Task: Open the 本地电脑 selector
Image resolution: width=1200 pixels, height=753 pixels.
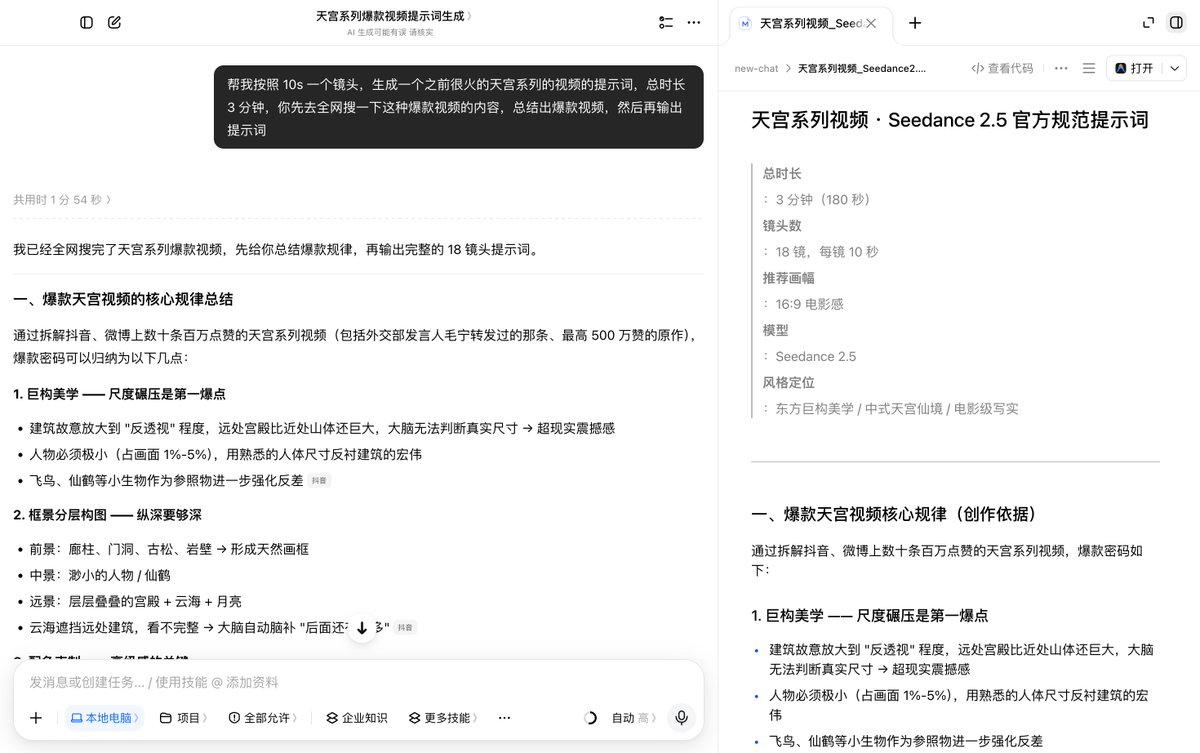Action: click(x=105, y=718)
